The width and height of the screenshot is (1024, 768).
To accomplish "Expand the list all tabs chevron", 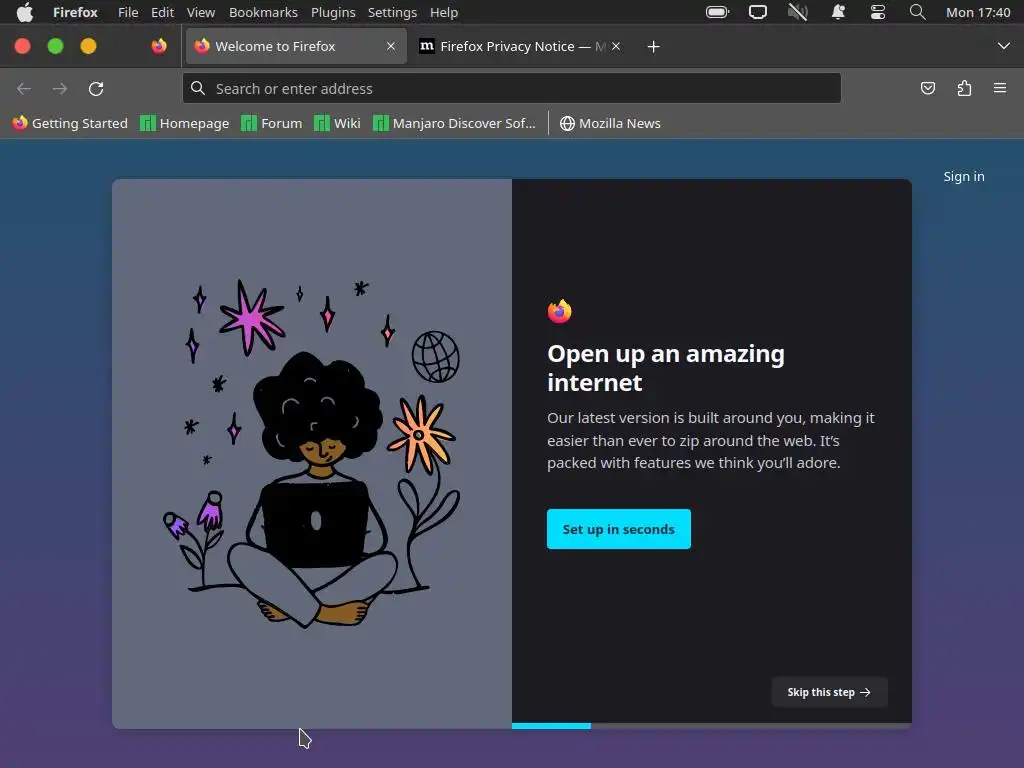I will point(1004,46).
